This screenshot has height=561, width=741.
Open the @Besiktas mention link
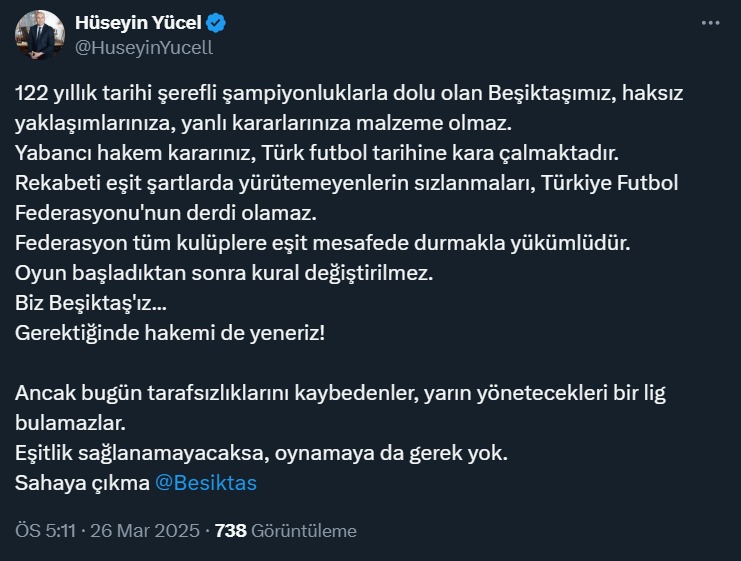(x=207, y=482)
